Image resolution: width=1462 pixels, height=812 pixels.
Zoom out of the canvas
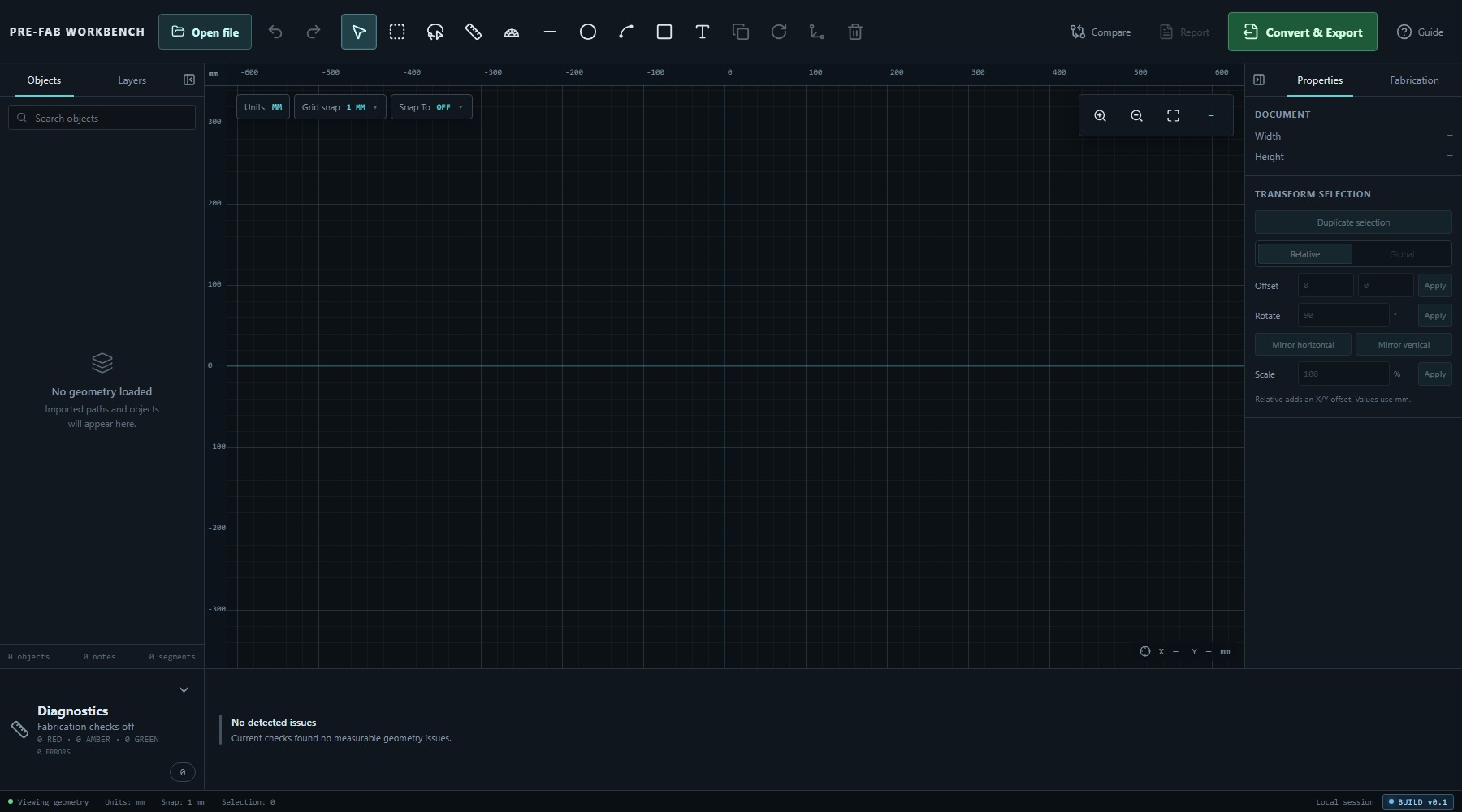(1137, 116)
